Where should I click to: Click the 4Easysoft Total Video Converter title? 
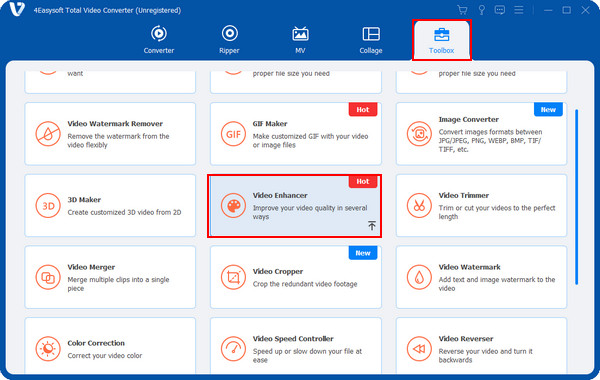click(107, 10)
